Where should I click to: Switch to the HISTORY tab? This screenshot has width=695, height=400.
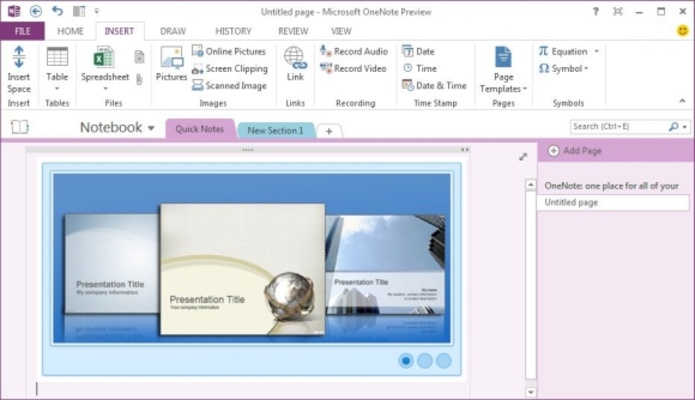click(x=233, y=31)
